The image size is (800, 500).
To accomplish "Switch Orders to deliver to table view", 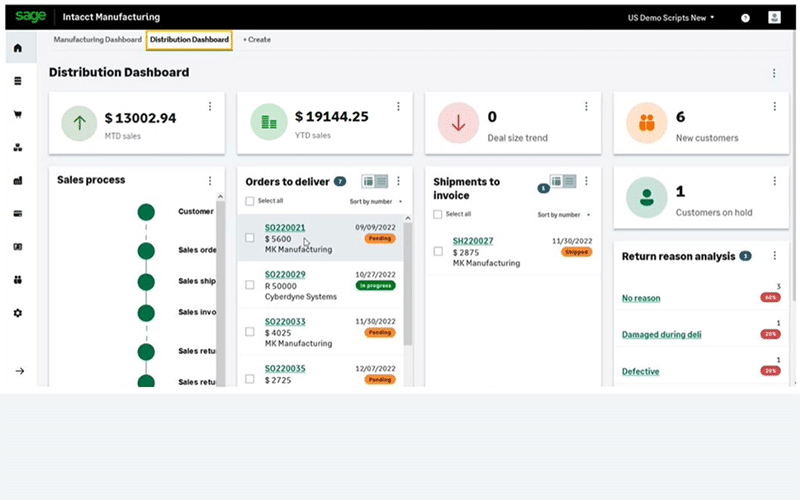I will pos(381,181).
